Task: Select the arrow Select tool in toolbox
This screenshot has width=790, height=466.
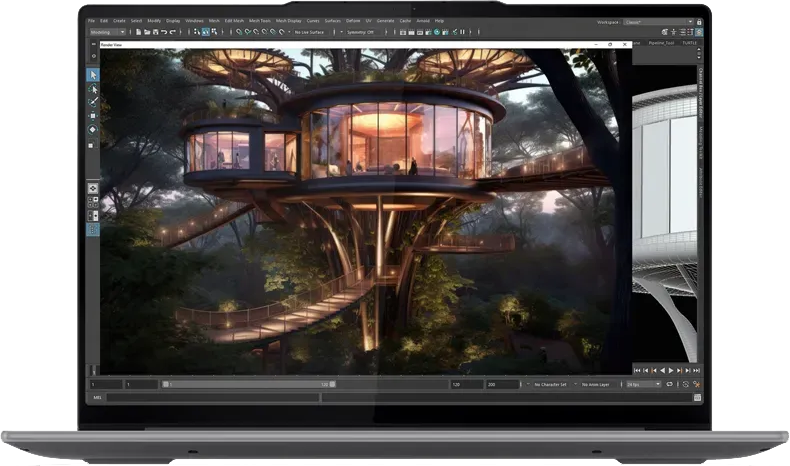Action: 94,74
